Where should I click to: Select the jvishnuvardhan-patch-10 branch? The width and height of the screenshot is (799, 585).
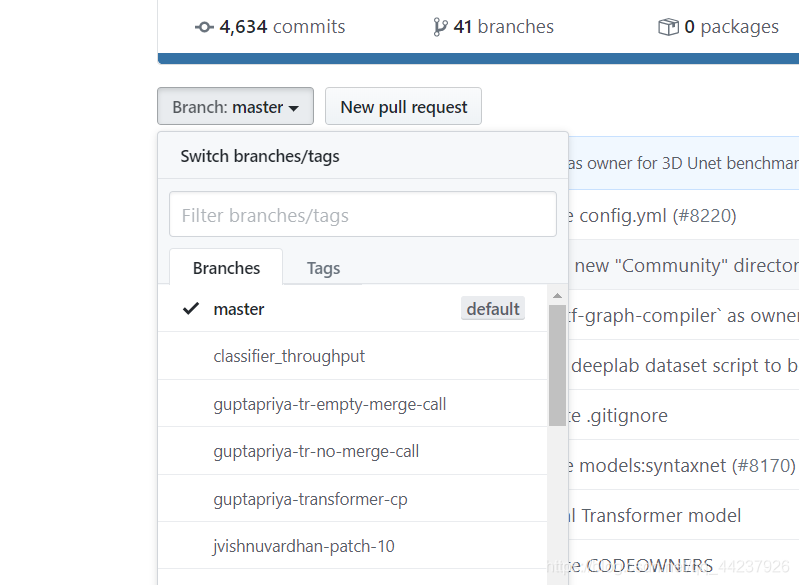353,546
